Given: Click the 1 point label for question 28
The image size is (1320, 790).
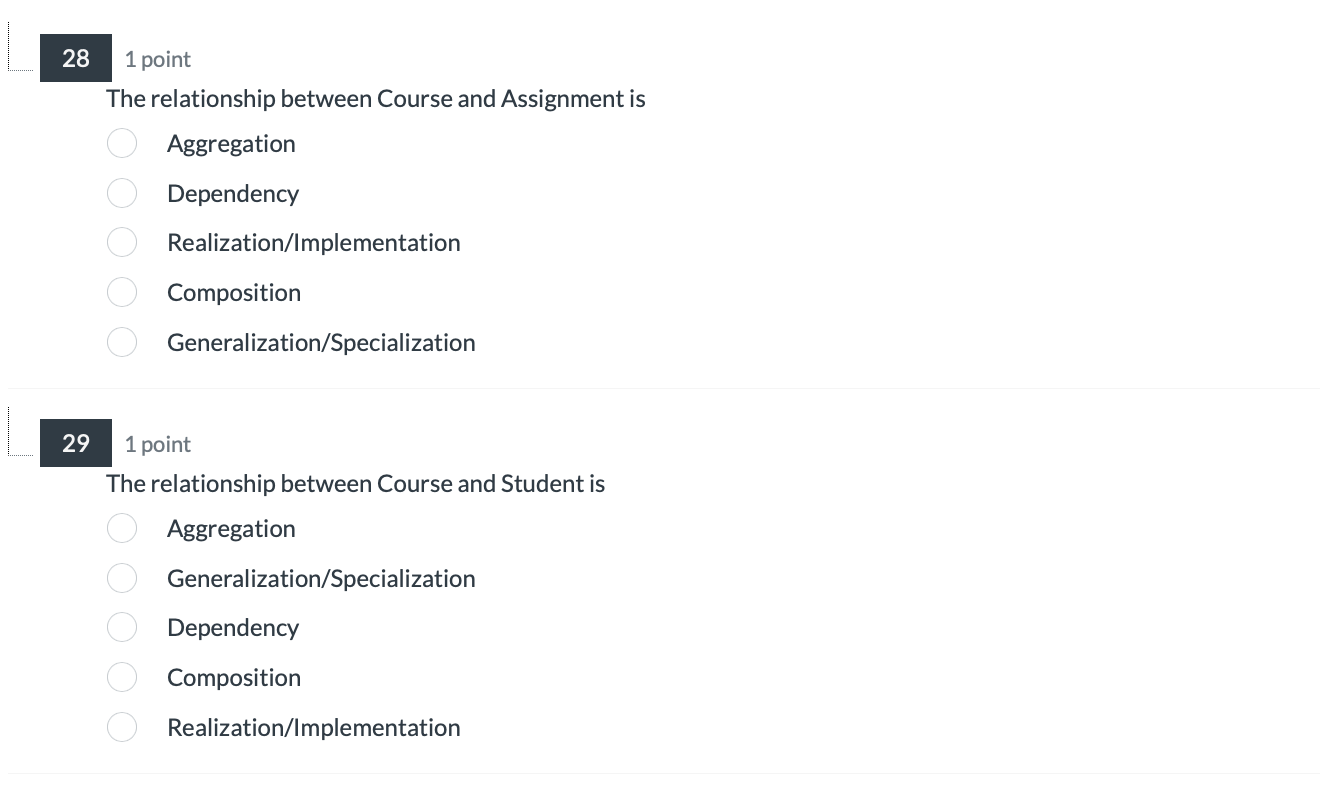Looking at the screenshot, I should (157, 59).
